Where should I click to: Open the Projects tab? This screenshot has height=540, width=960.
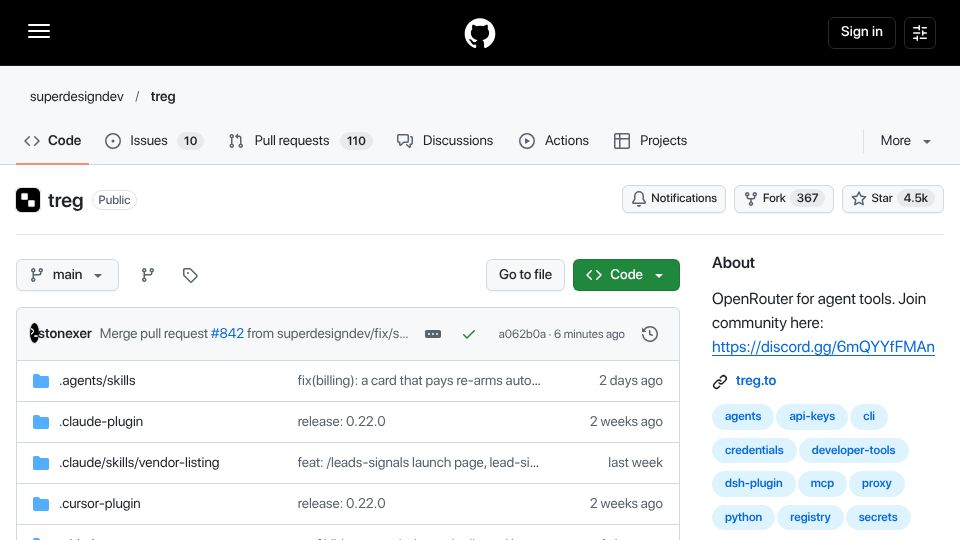pyautogui.click(x=650, y=141)
